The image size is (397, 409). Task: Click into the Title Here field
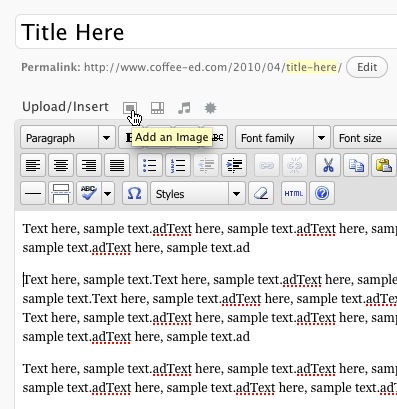(x=207, y=32)
